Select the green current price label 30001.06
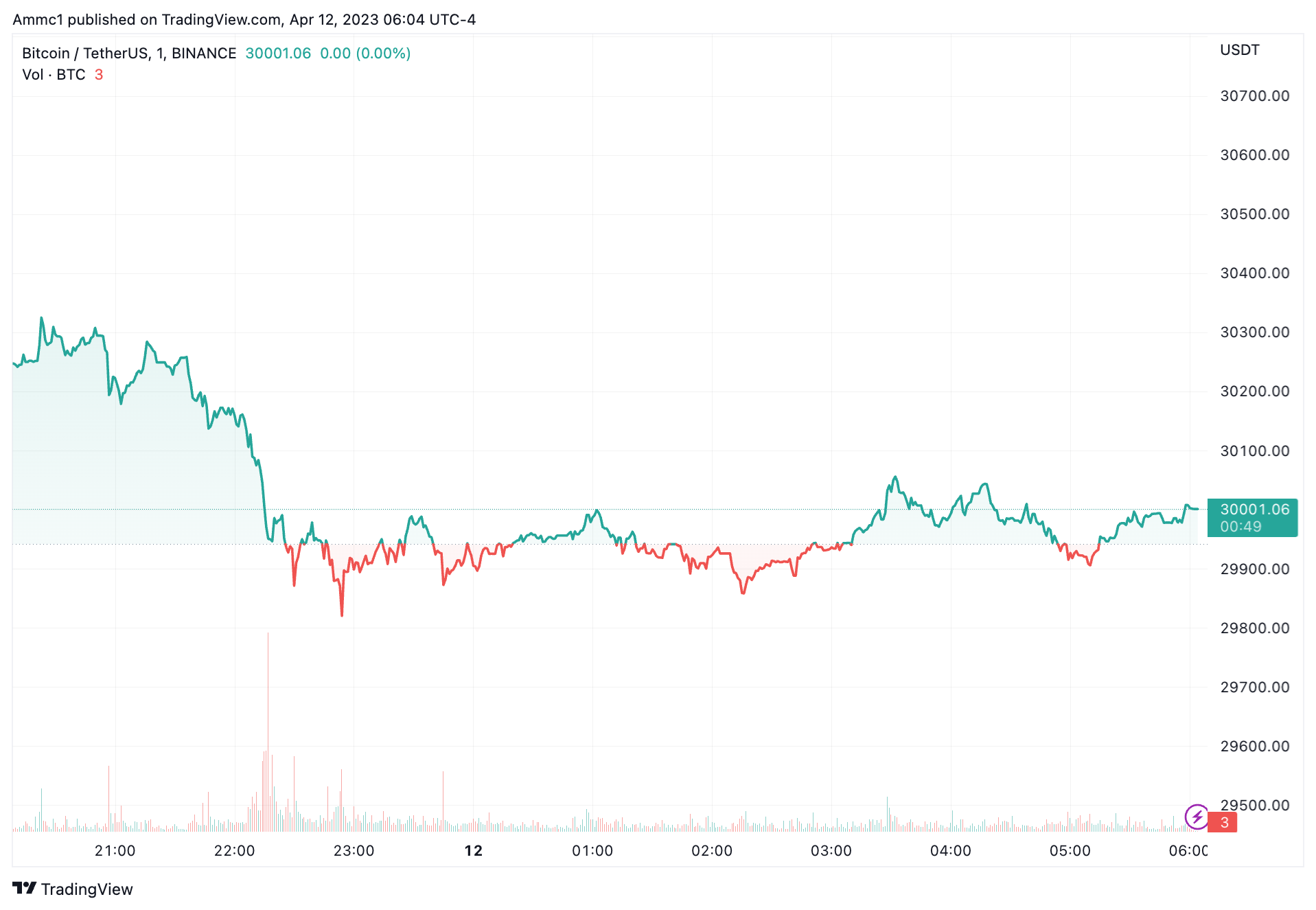Screen dimensions: 1316x910 tap(1254, 510)
